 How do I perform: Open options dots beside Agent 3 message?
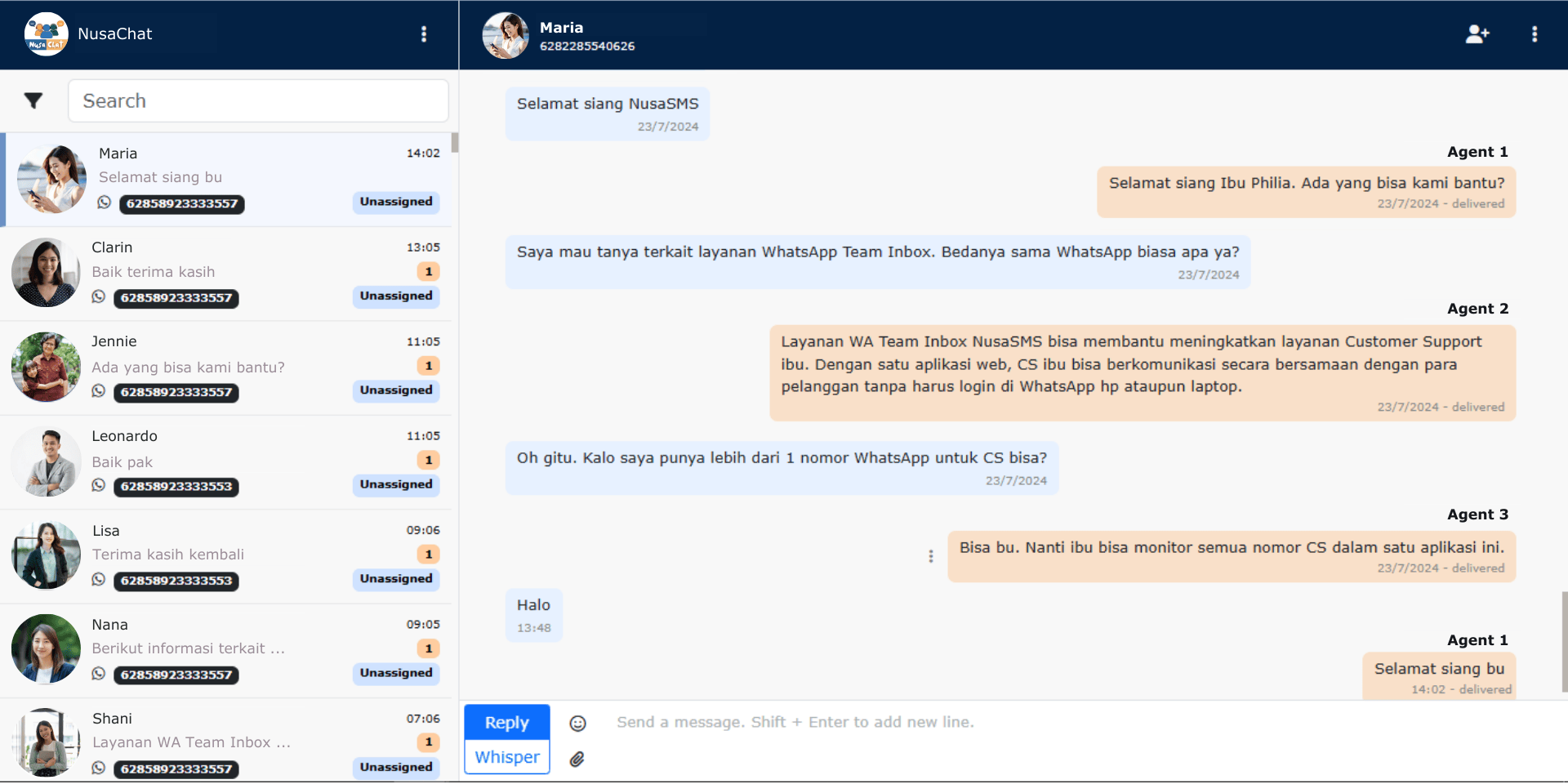pyautogui.click(x=930, y=556)
